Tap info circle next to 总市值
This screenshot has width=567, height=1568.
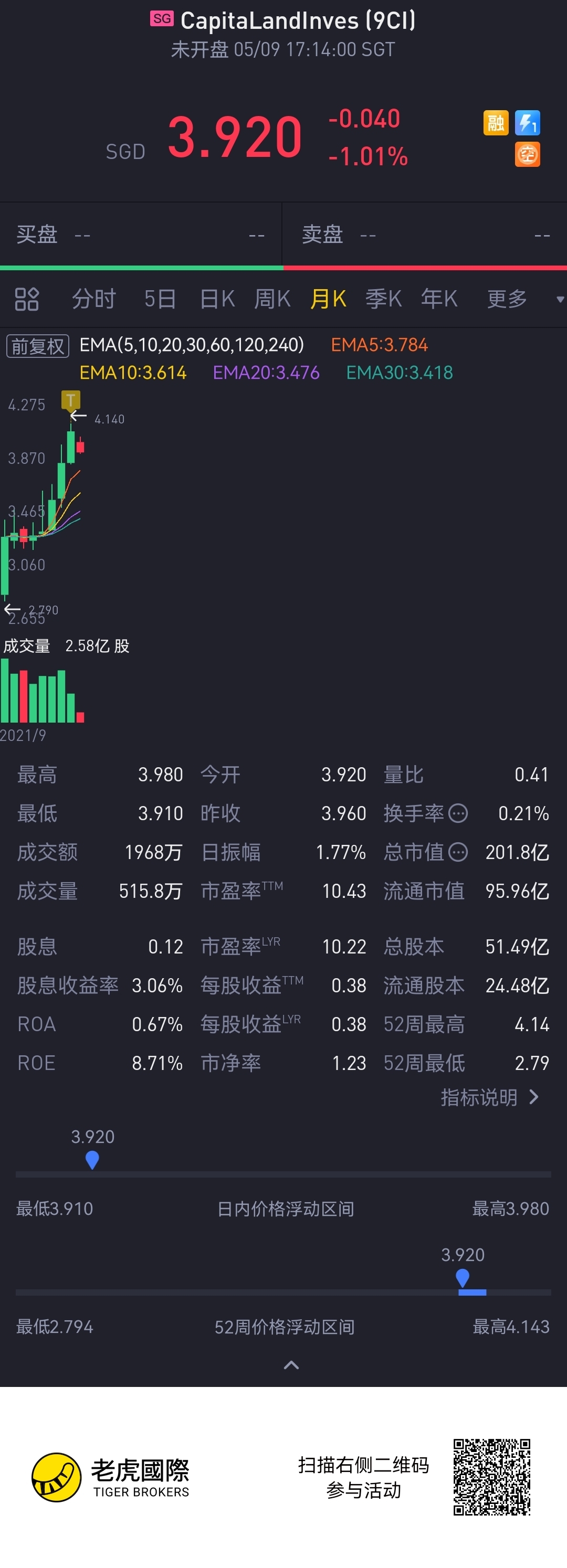point(458,852)
